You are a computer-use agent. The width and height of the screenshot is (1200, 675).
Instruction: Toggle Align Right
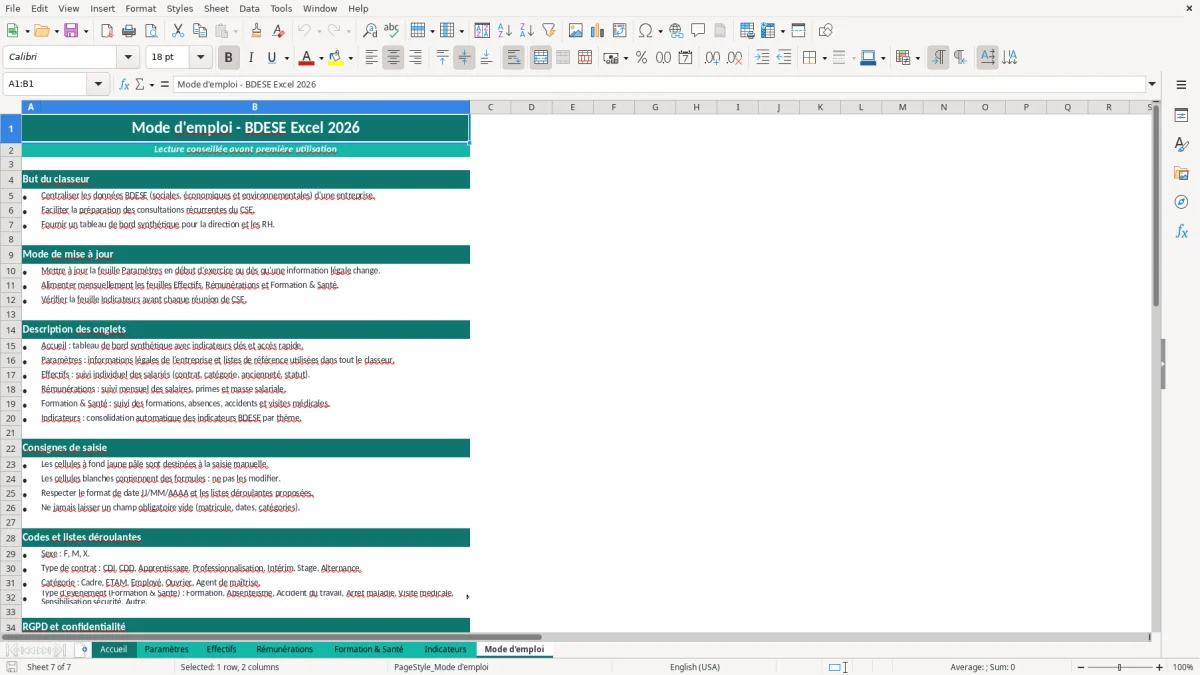click(415, 58)
